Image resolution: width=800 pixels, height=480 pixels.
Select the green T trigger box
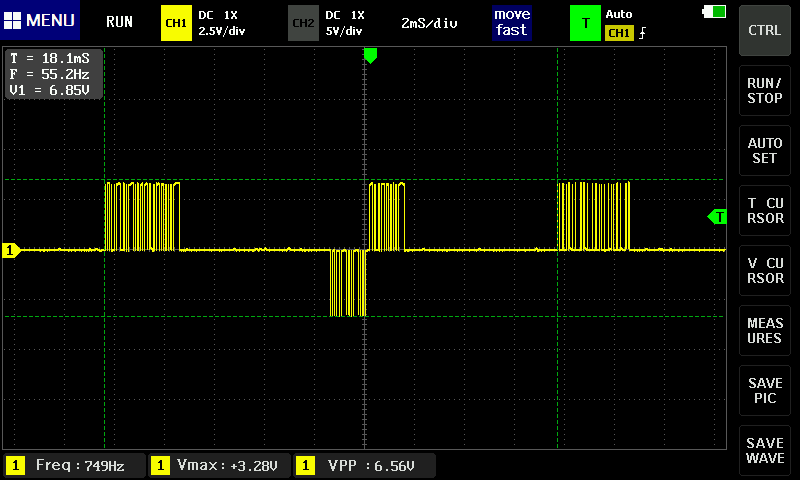click(x=585, y=23)
